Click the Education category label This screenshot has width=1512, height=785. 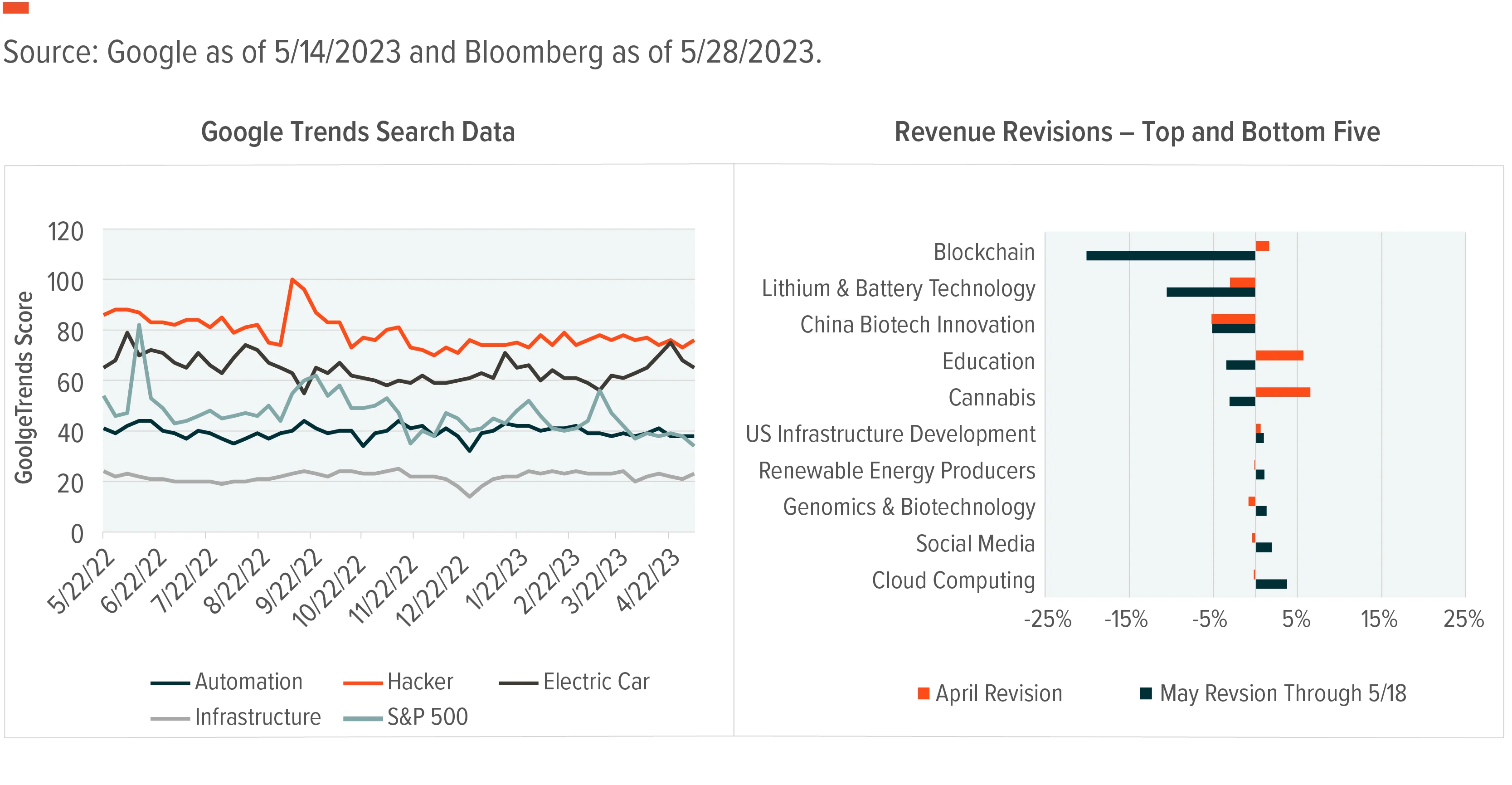tap(988, 361)
